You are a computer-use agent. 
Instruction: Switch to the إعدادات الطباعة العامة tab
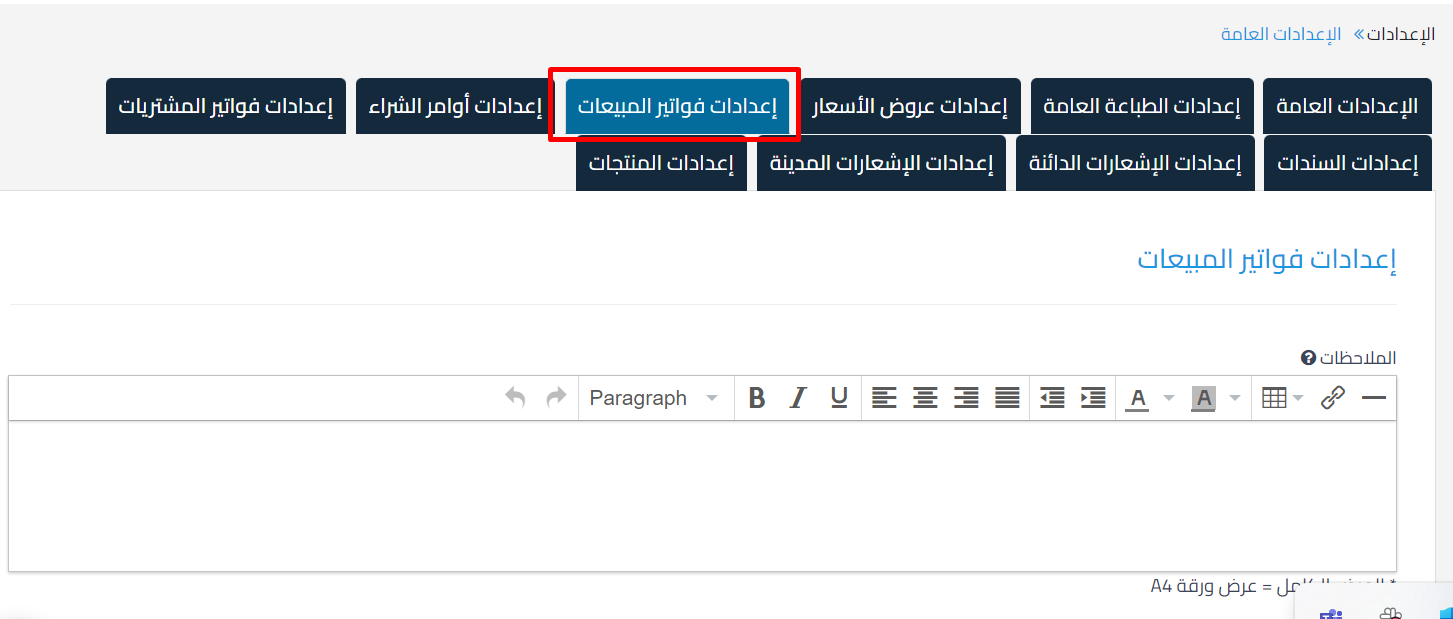(1141, 105)
